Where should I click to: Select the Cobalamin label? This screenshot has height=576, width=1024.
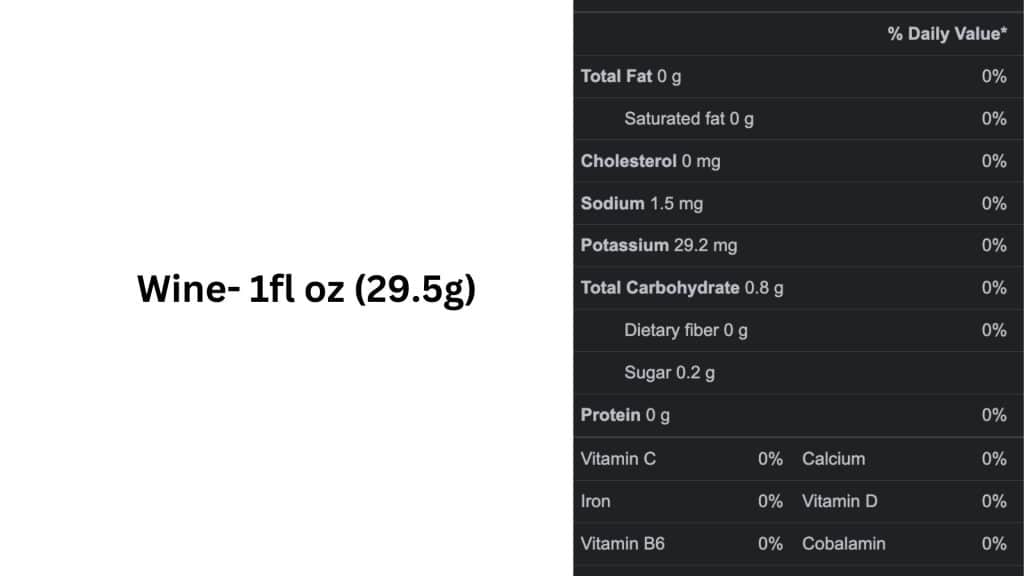tap(843, 544)
